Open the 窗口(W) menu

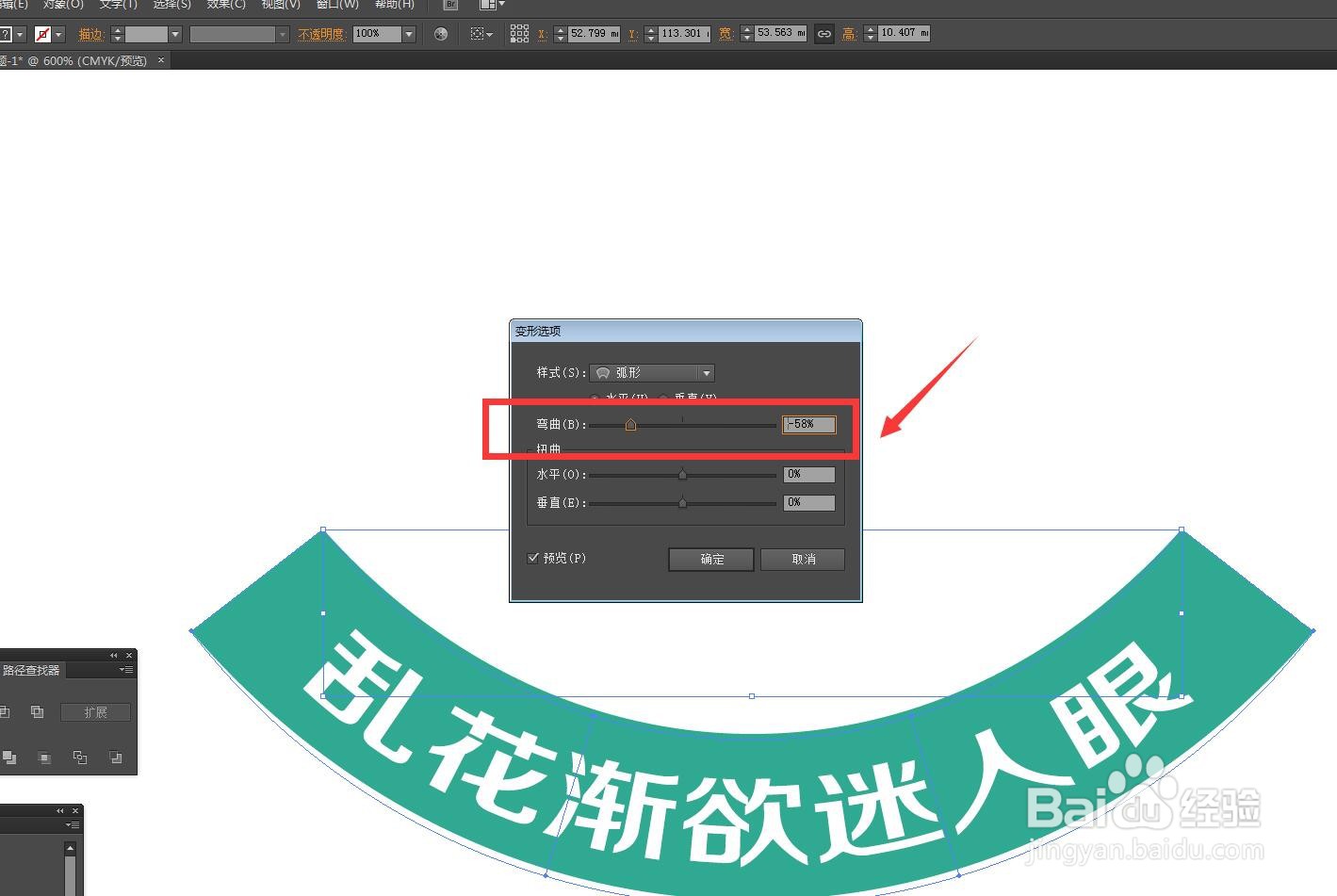click(337, 5)
